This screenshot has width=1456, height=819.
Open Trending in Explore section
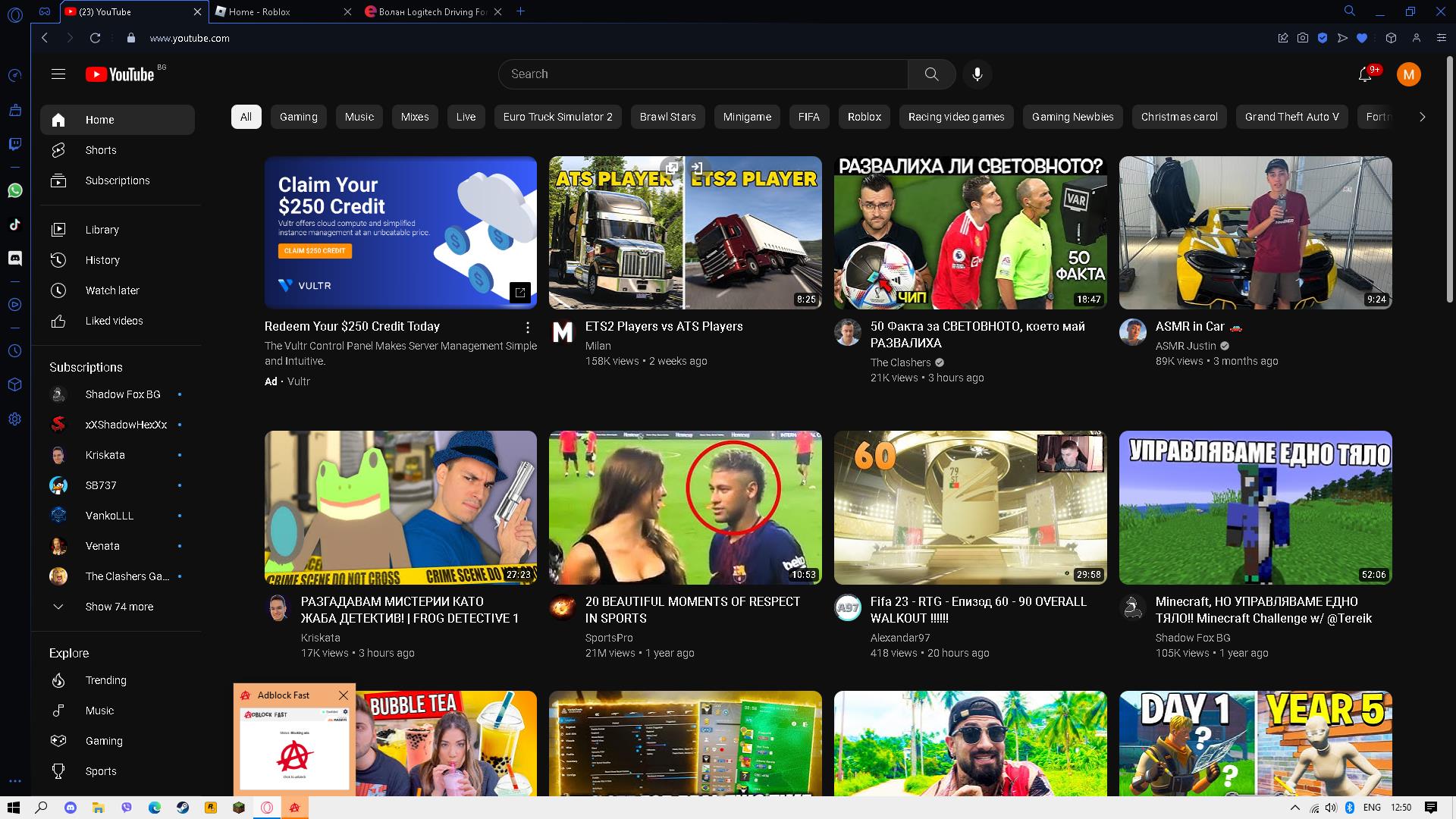[105, 680]
